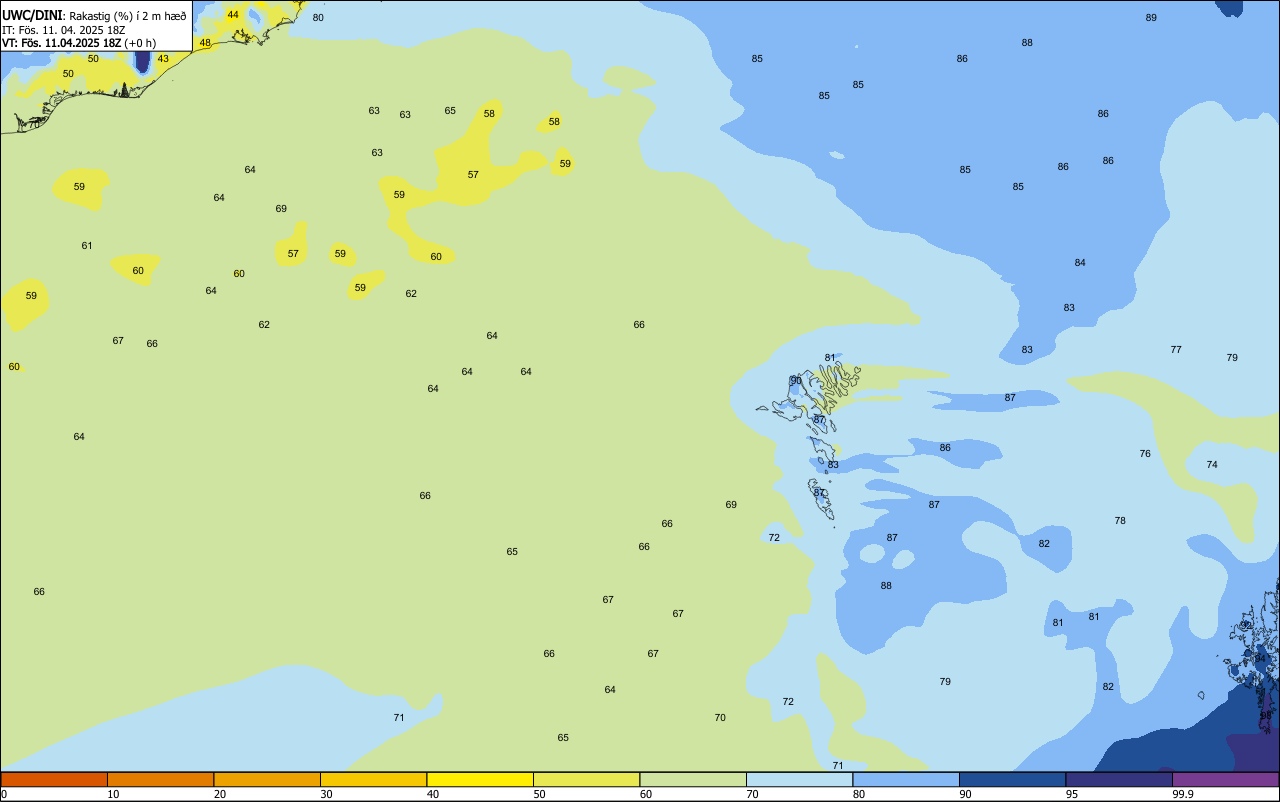This screenshot has height=802, width=1280.
Task: Select the 70–80 pale blue legend swatch
Action: (x=799, y=779)
